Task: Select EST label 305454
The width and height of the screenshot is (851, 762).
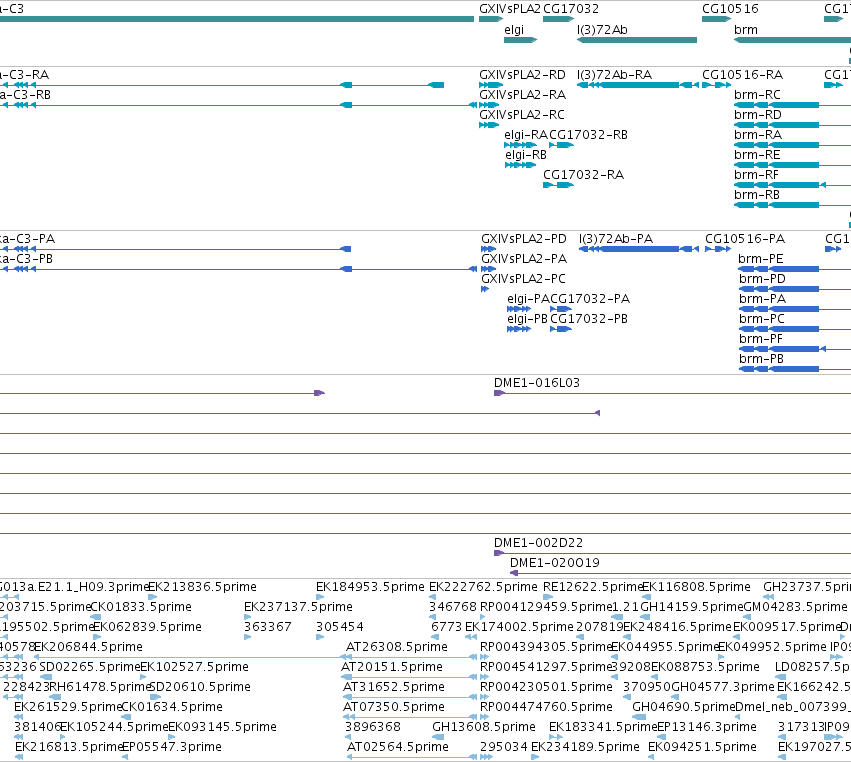Action: (x=340, y=627)
